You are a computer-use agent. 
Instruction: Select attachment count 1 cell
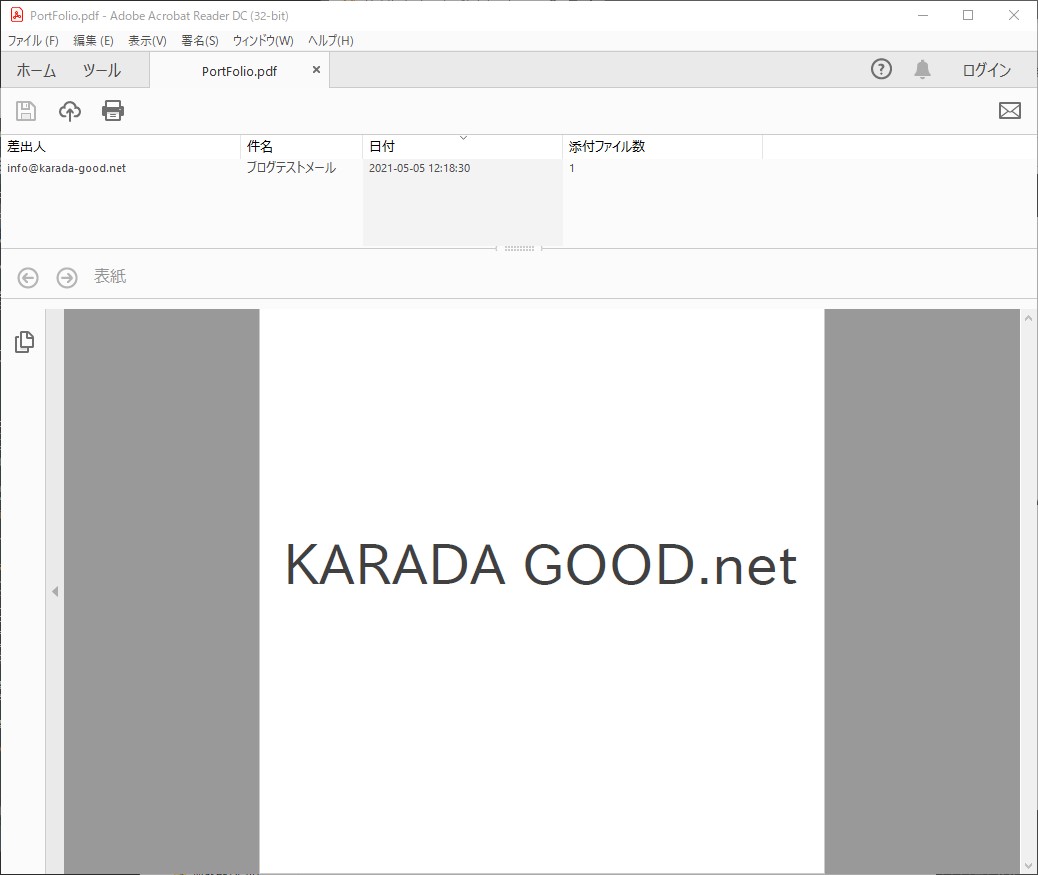point(572,168)
